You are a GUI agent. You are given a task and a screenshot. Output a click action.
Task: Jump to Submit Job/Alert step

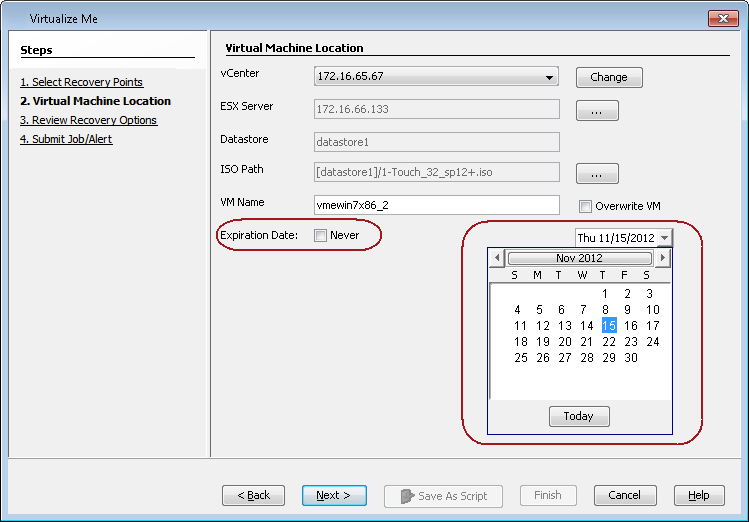pos(66,139)
